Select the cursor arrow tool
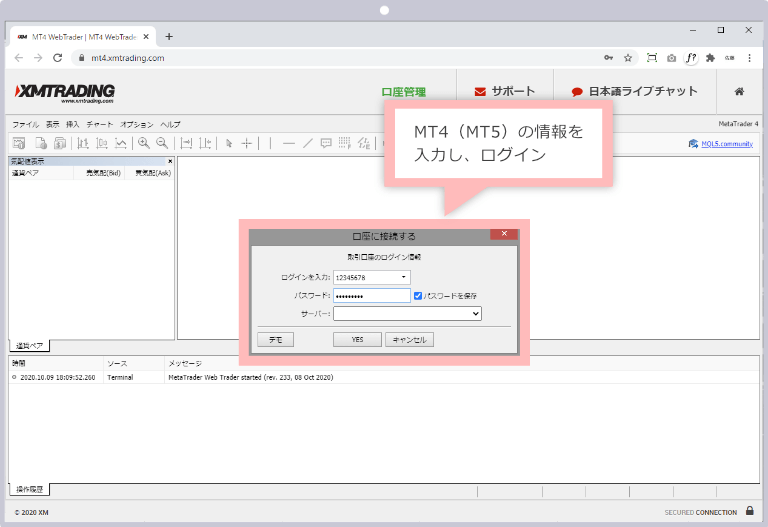 tap(229, 143)
